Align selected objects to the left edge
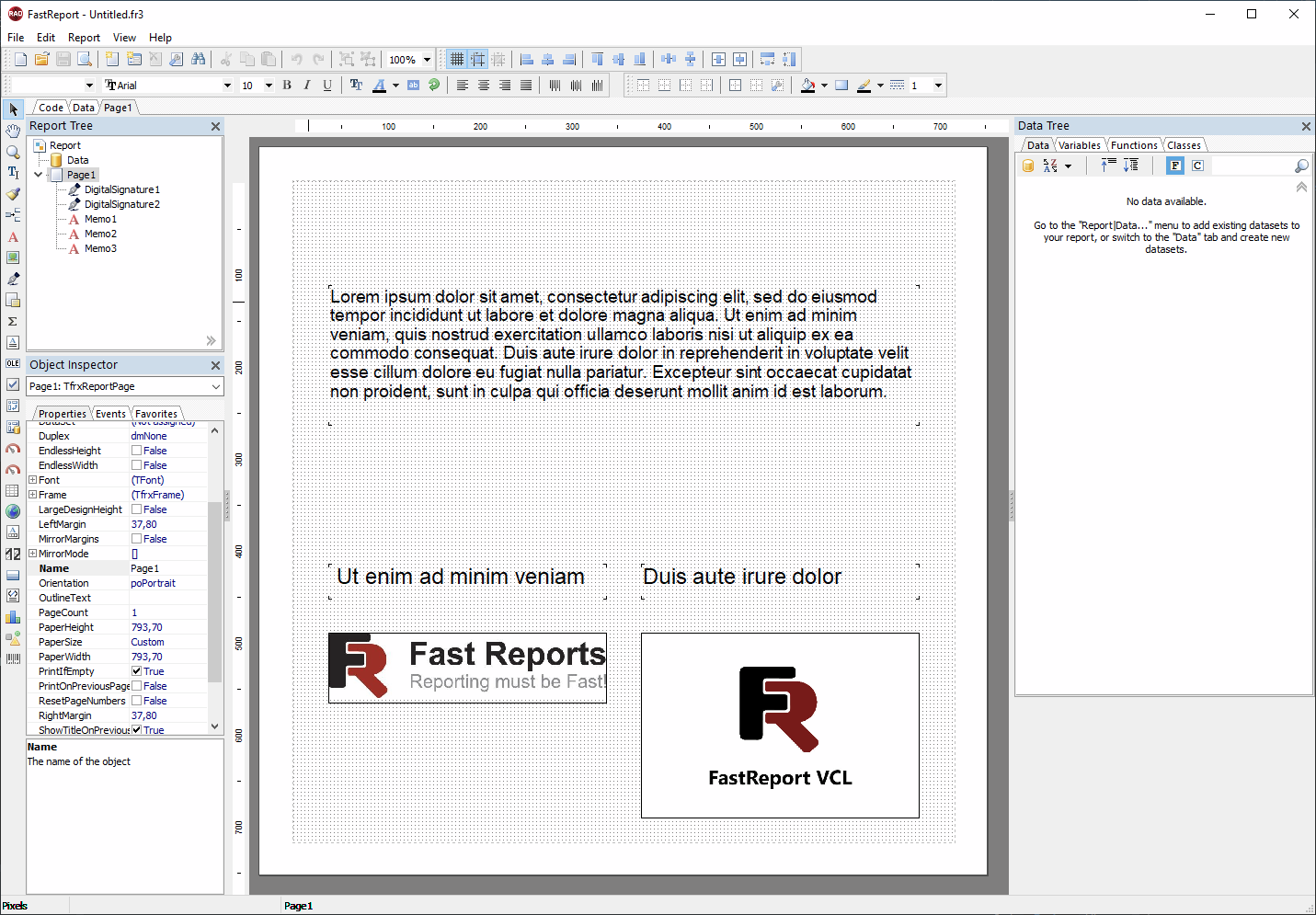 [526, 59]
